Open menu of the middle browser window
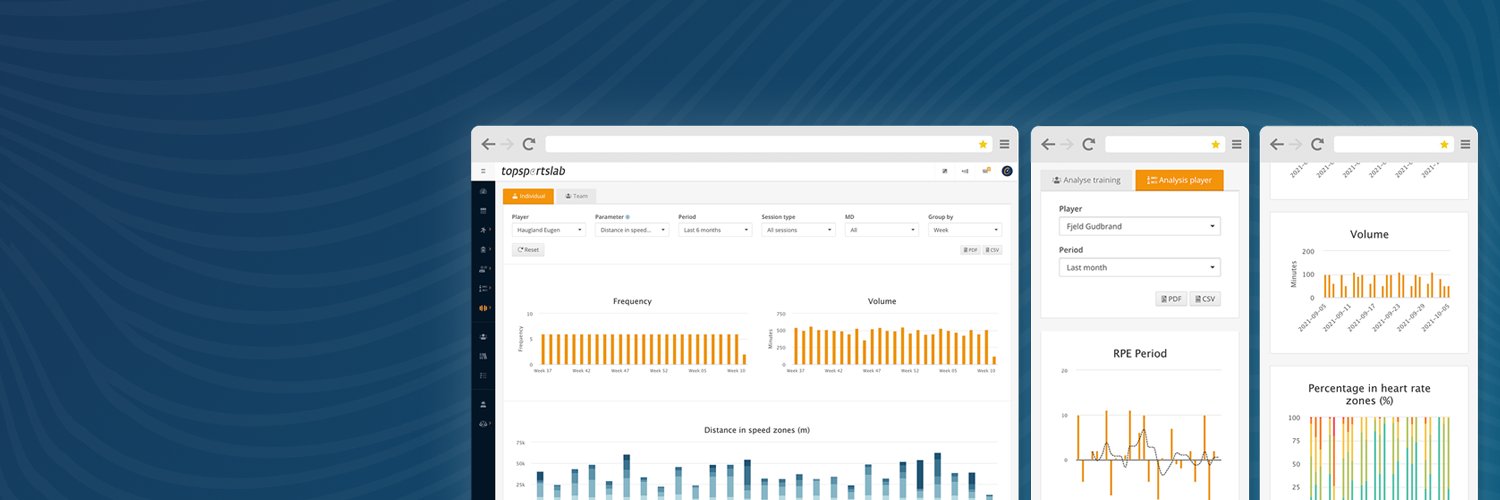Screen dimensions: 1500x500 pos(1237,144)
